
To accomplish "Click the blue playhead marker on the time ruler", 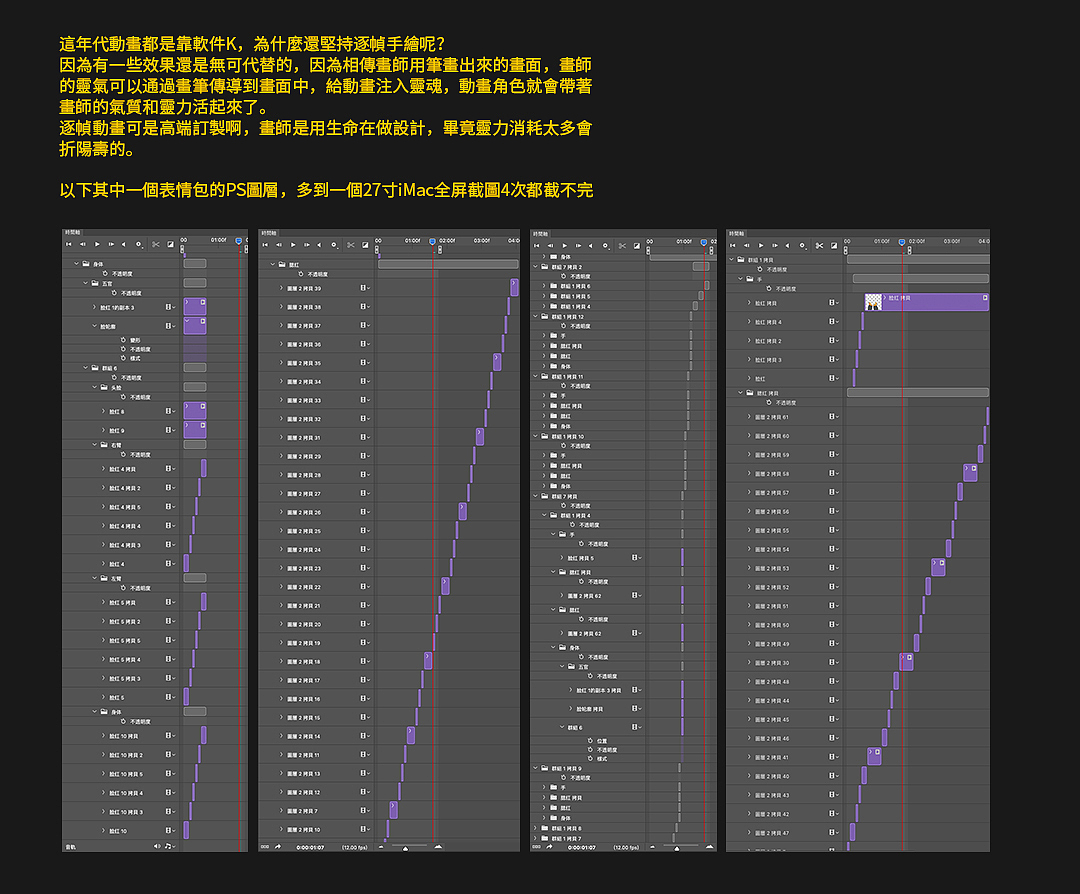I will pos(239,242).
